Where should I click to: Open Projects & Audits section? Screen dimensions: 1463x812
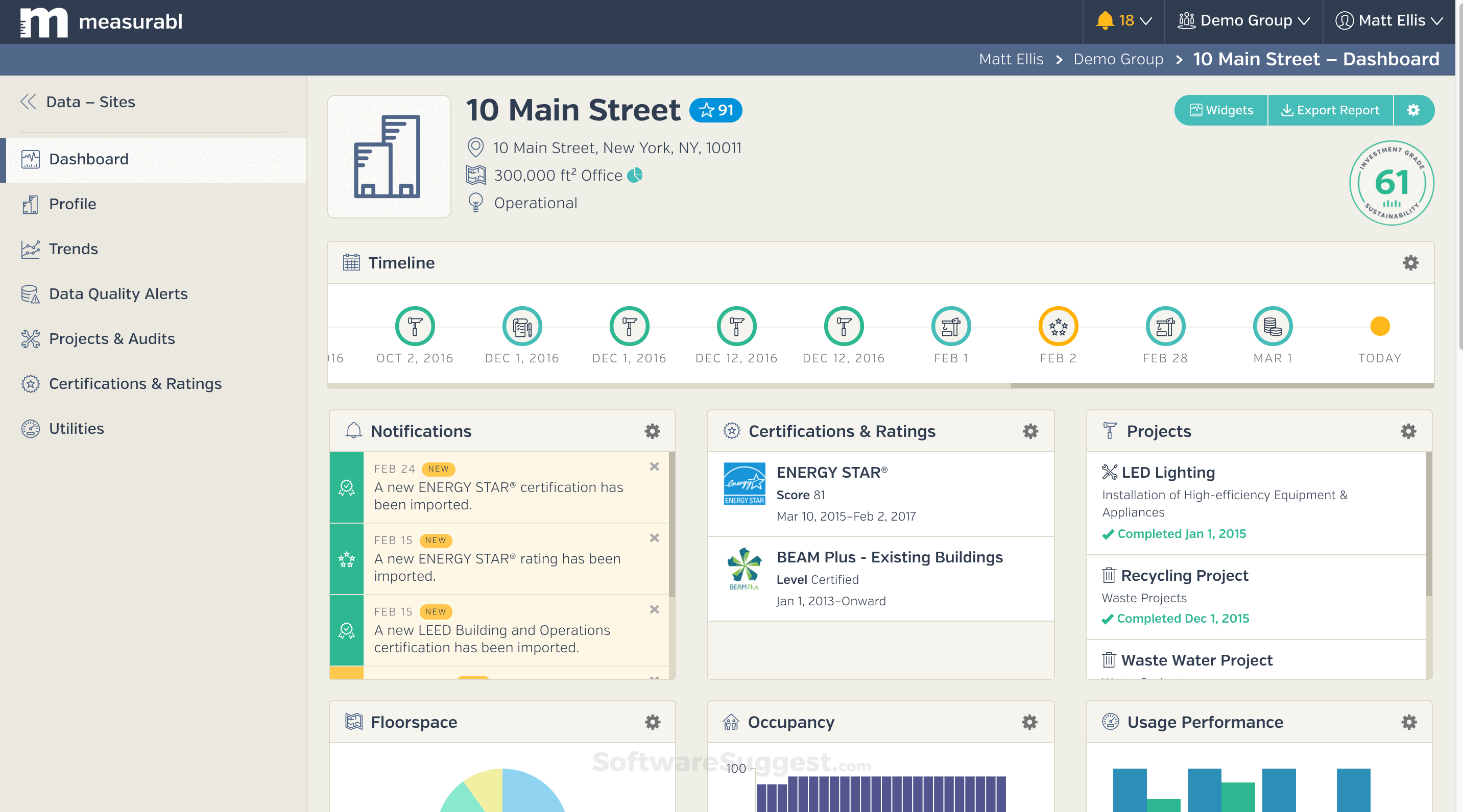tap(31, 338)
